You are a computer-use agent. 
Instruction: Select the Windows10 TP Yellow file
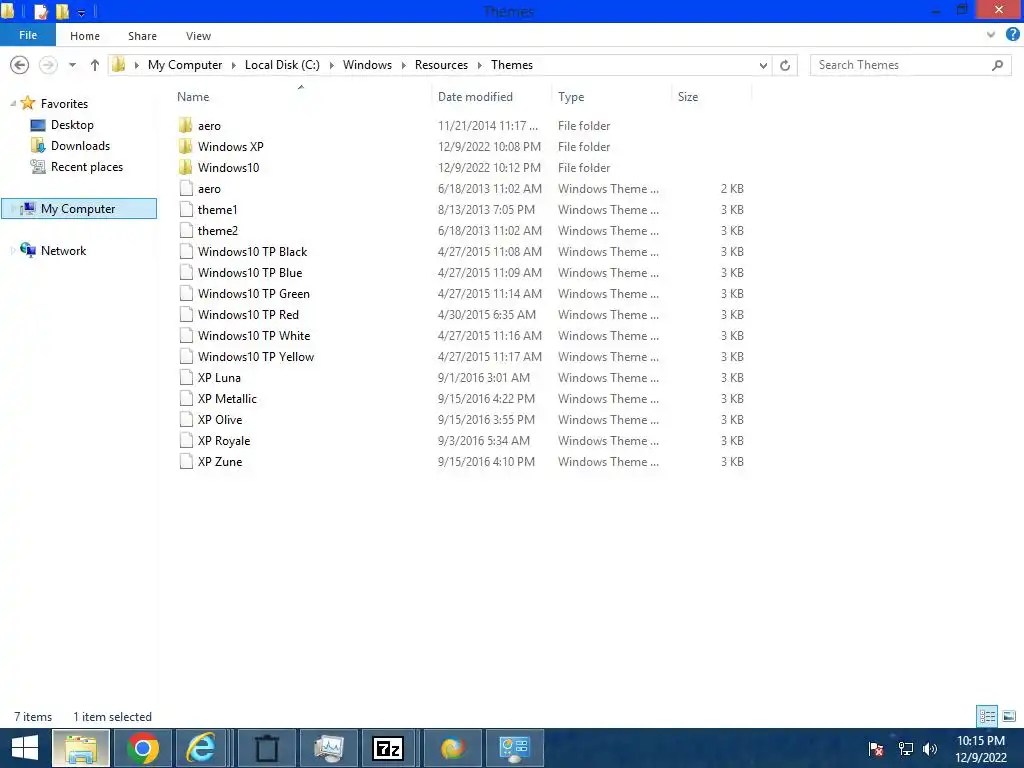coord(256,357)
